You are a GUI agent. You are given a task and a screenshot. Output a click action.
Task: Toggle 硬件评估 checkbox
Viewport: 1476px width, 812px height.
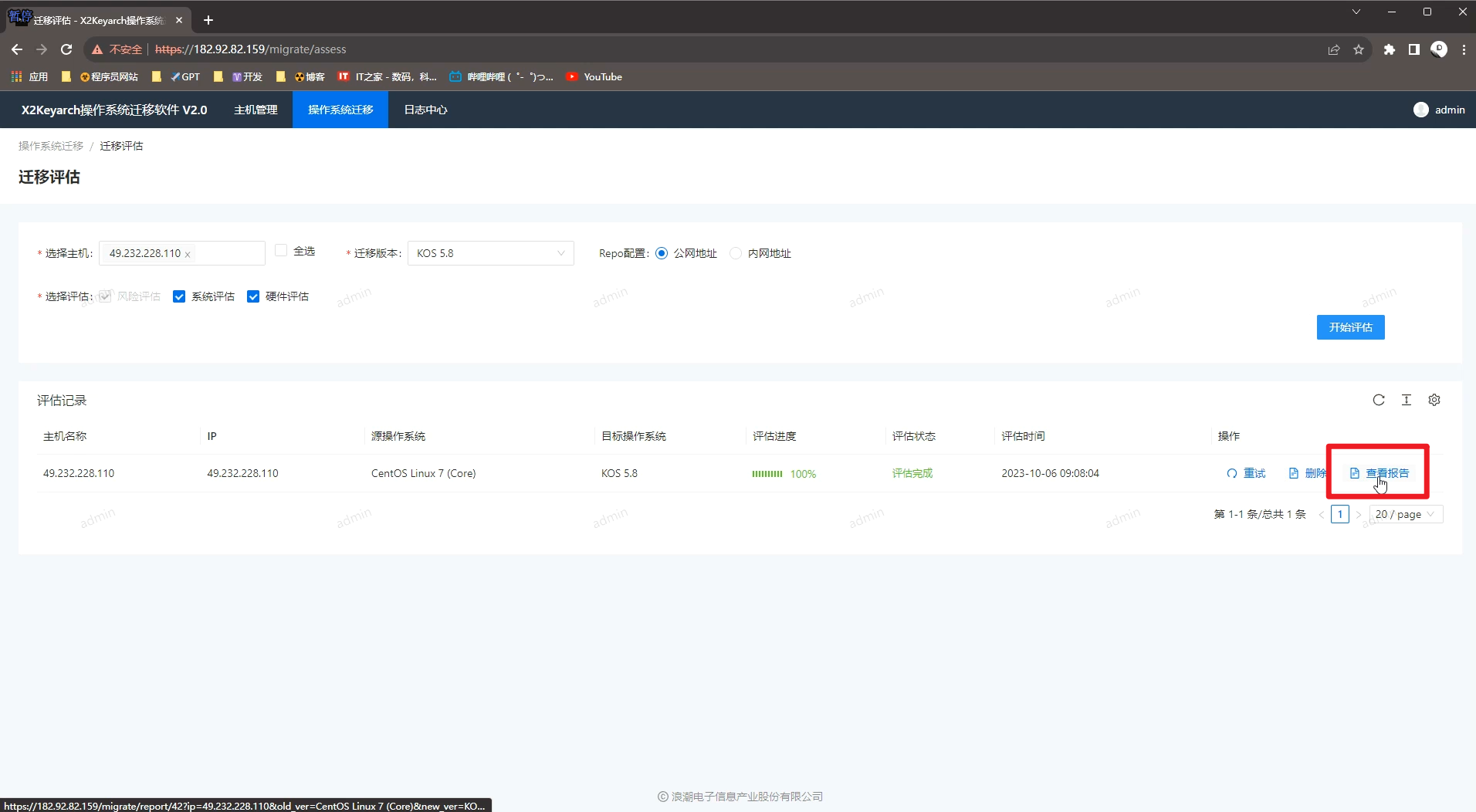(253, 296)
